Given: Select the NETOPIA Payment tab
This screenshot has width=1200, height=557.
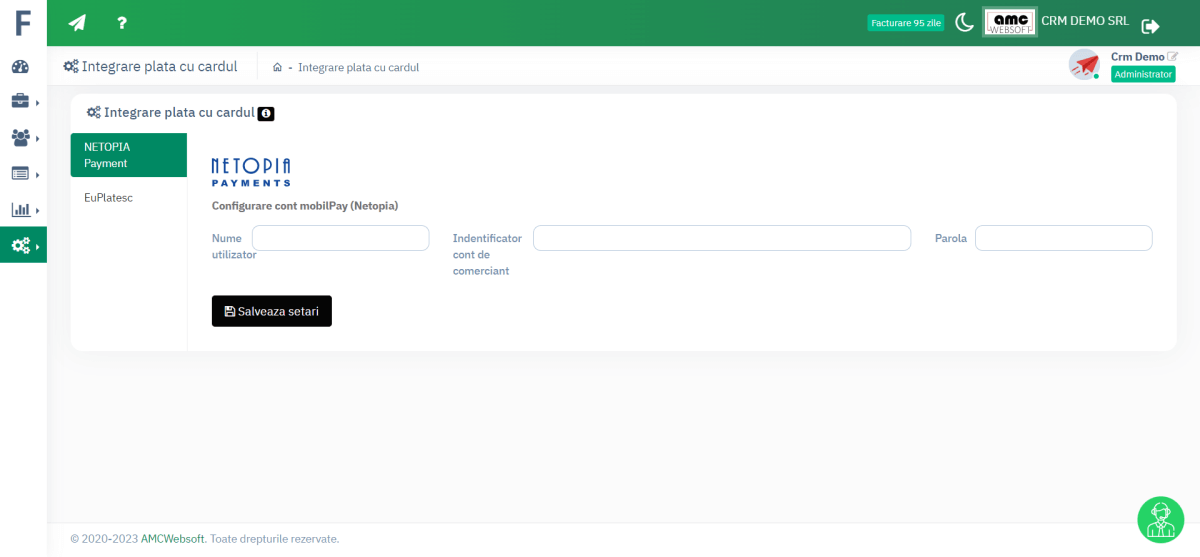Looking at the screenshot, I should (128, 155).
